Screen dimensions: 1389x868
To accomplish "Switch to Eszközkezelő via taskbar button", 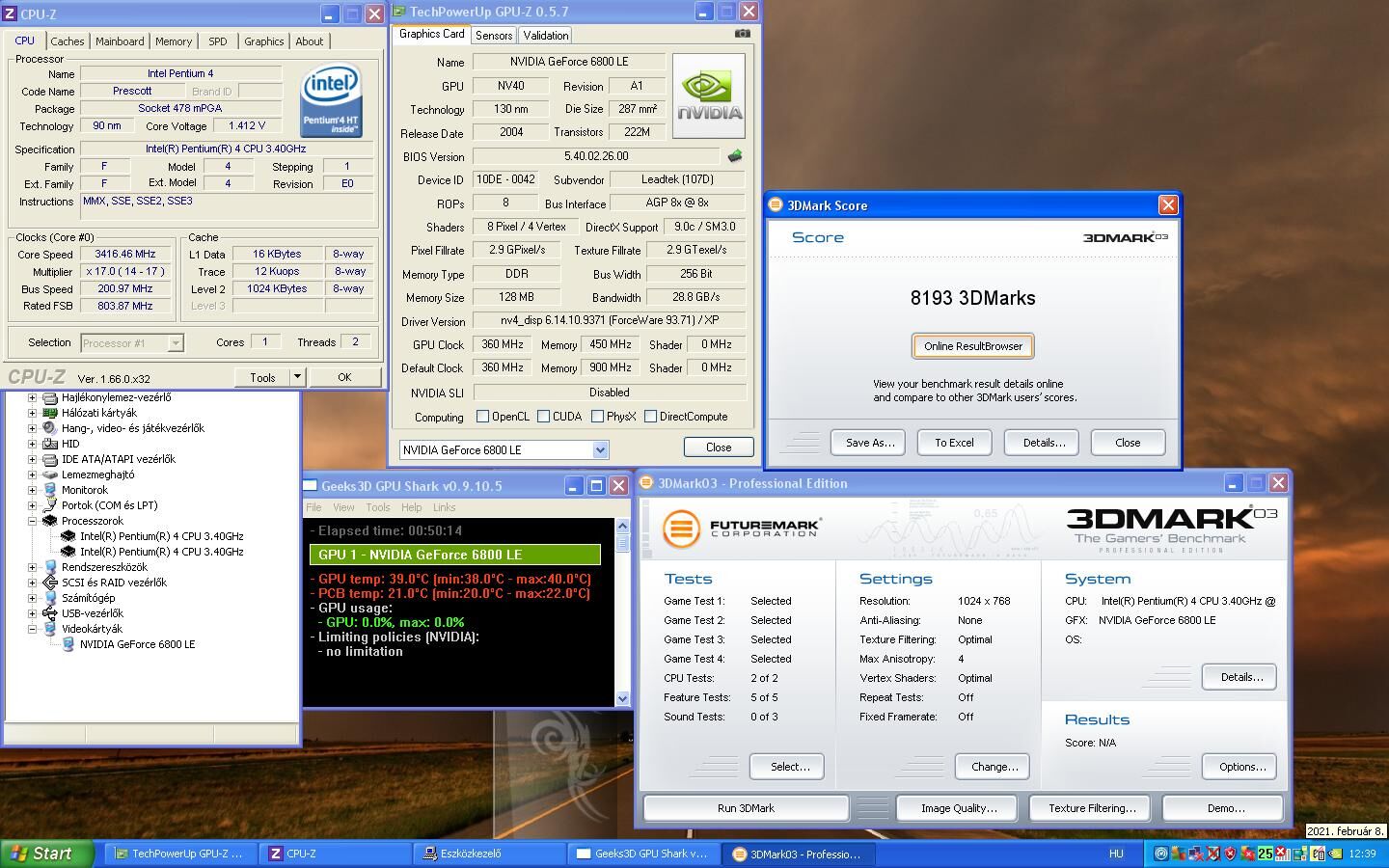I will (x=492, y=854).
